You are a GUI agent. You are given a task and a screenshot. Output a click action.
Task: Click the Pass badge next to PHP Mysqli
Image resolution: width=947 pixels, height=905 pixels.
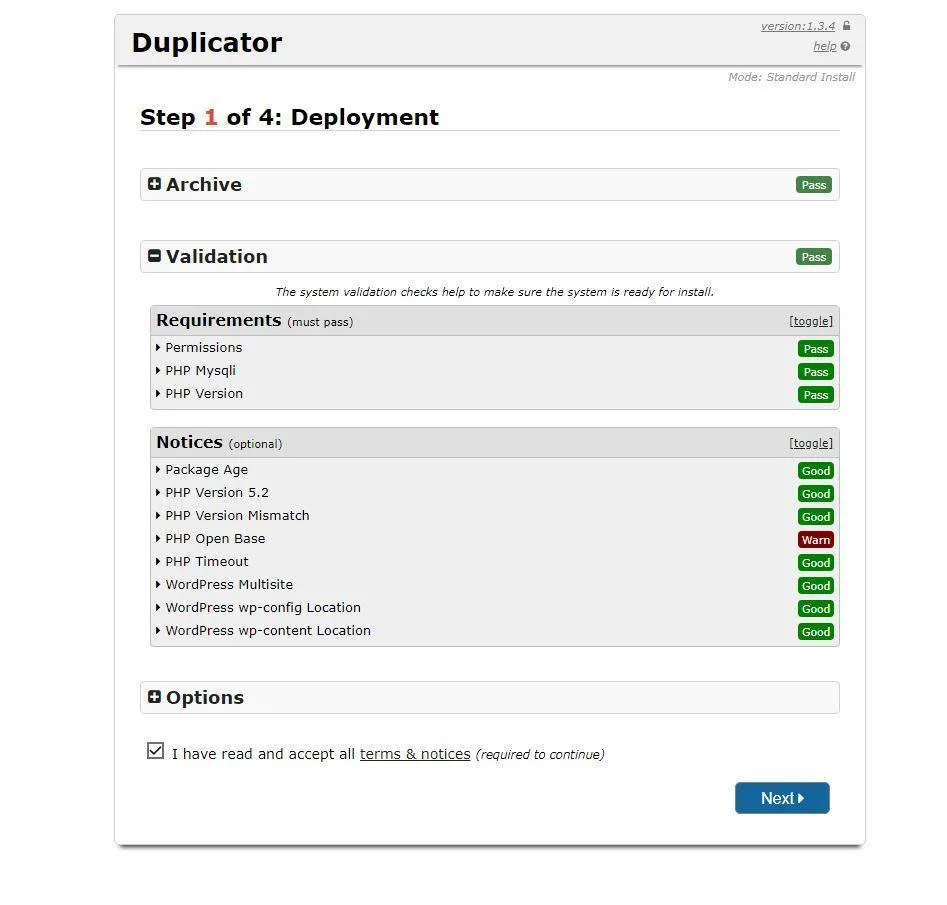click(816, 371)
